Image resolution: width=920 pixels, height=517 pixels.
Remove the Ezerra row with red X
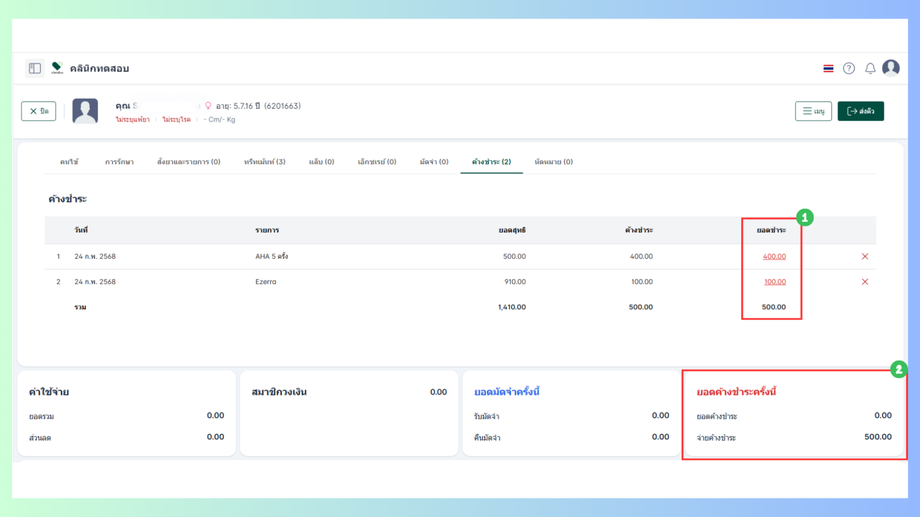(864, 282)
